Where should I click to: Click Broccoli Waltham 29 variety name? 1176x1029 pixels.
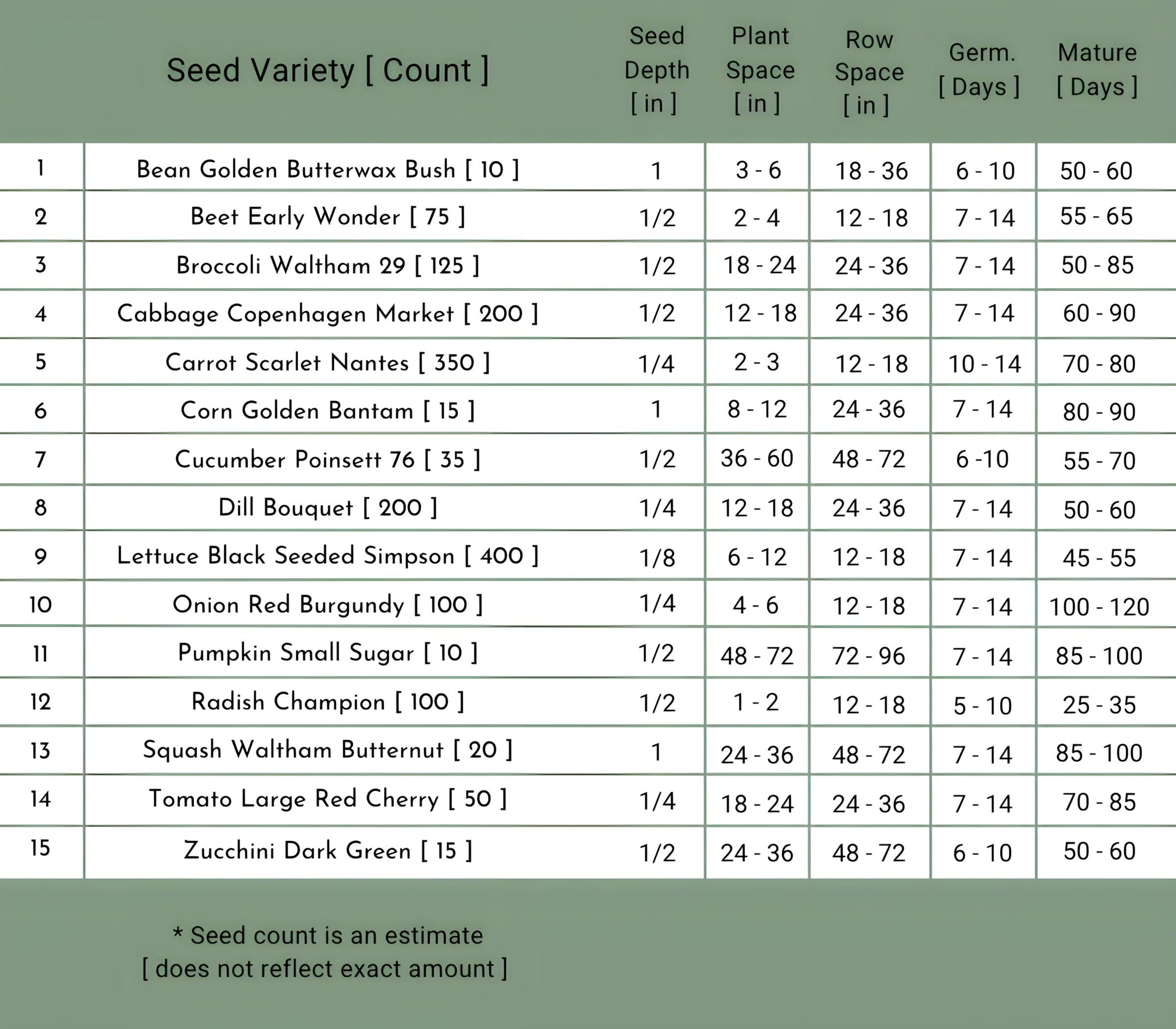tap(327, 265)
